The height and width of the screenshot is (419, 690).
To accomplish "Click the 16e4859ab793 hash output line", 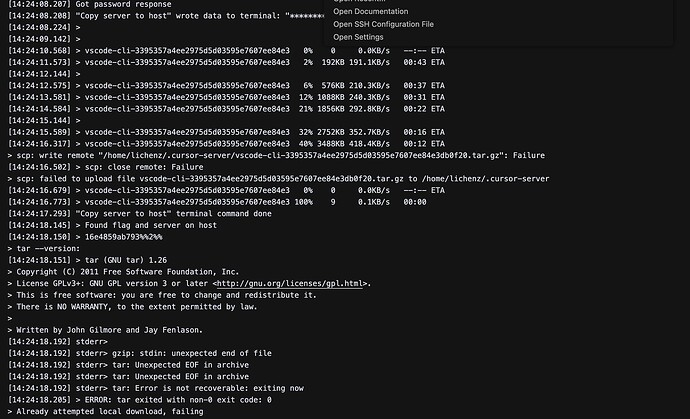I will 85,237.
